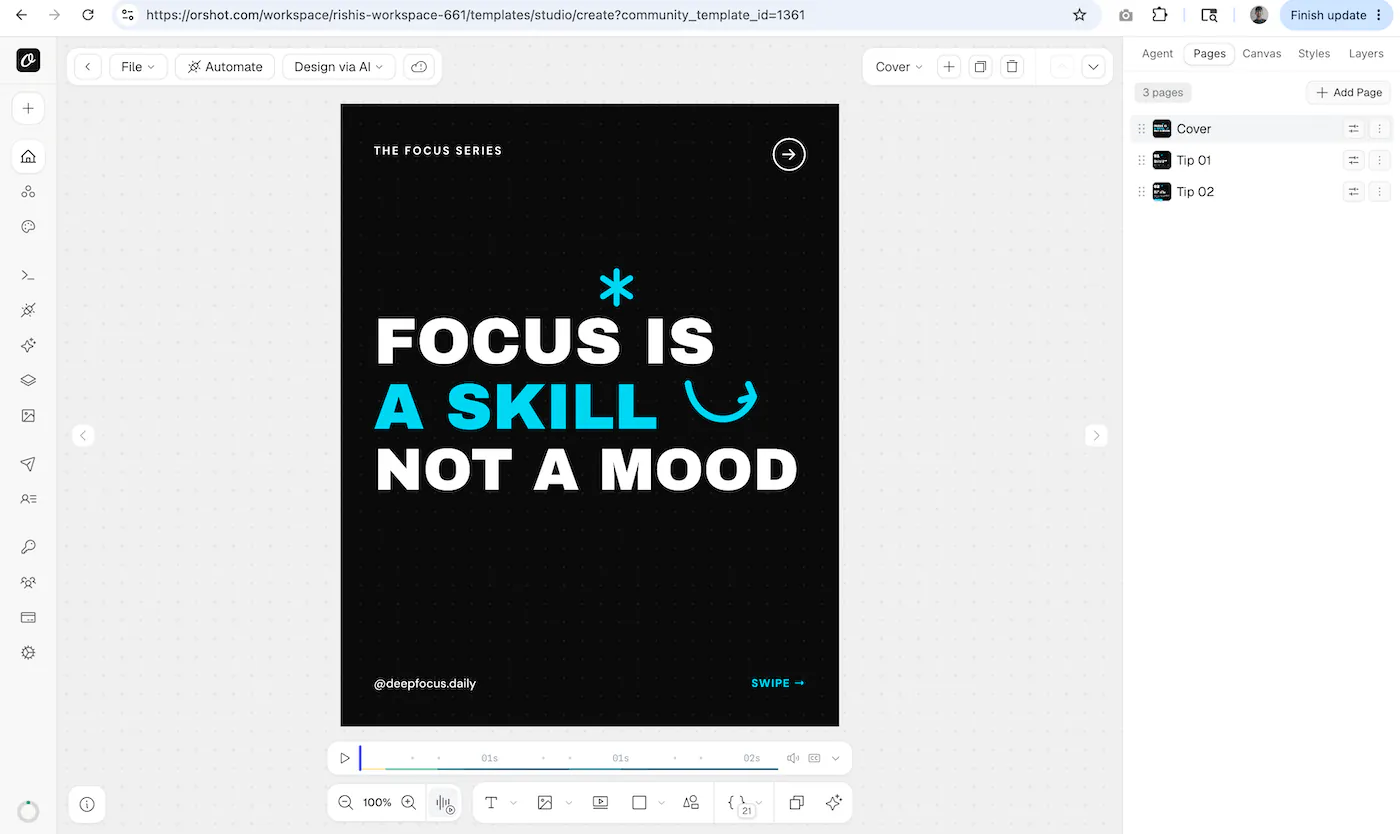Image resolution: width=1400 pixels, height=834 pixels.
Task: Click the AI sparkle icon in the bottom toolbar
Action: (834, 802)
